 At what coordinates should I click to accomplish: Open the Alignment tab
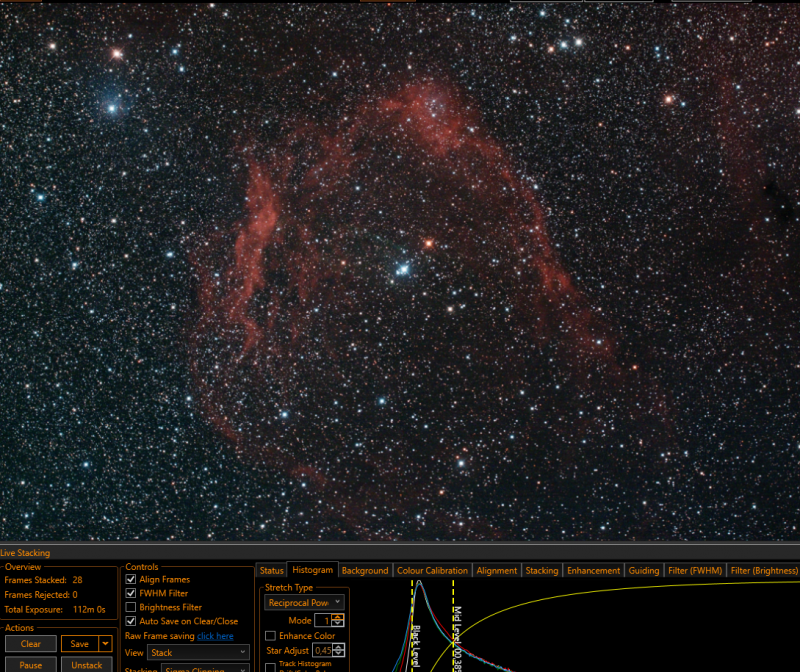496,570
